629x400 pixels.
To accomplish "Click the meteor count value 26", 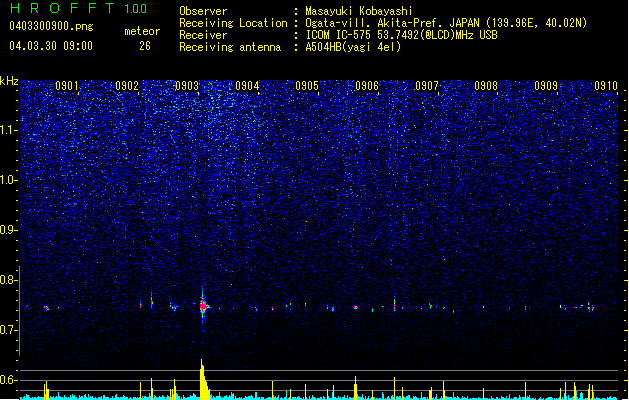I will click(x=145, y=46).
